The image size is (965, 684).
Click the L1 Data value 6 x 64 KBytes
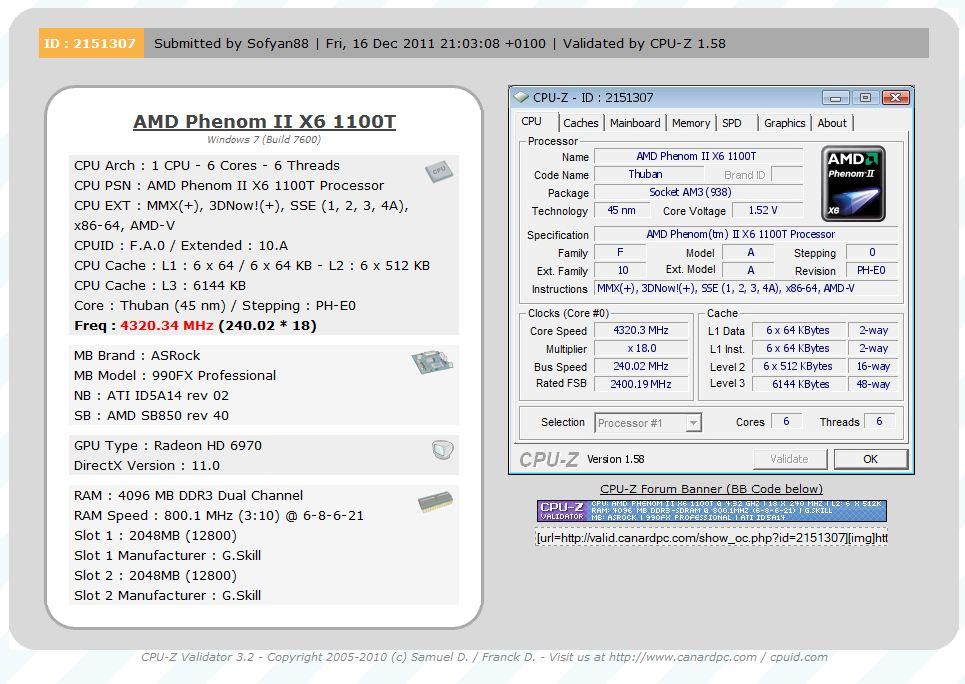click(797, 330)
